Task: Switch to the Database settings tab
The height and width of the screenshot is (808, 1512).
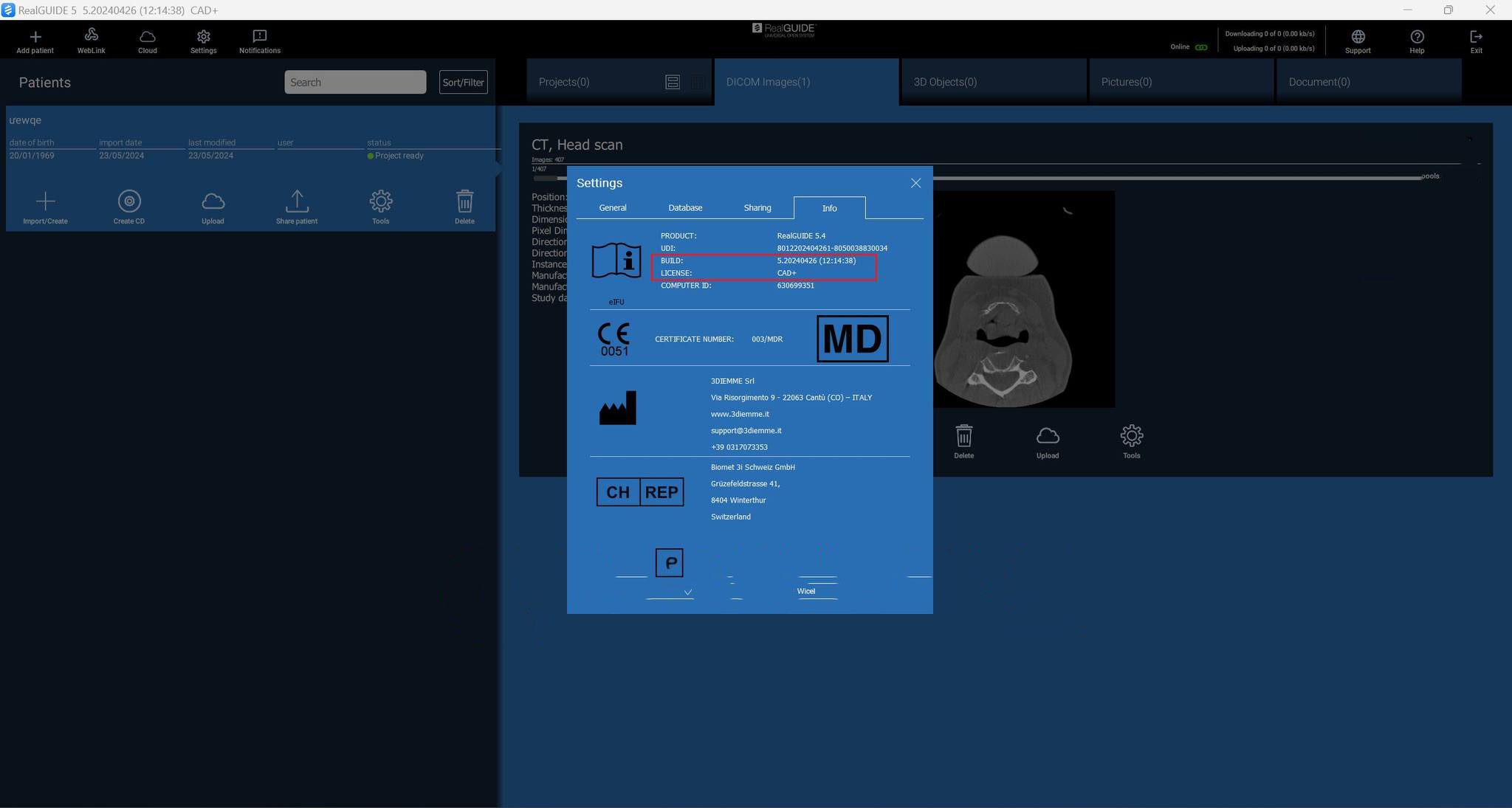Action: tap(685, 208)
